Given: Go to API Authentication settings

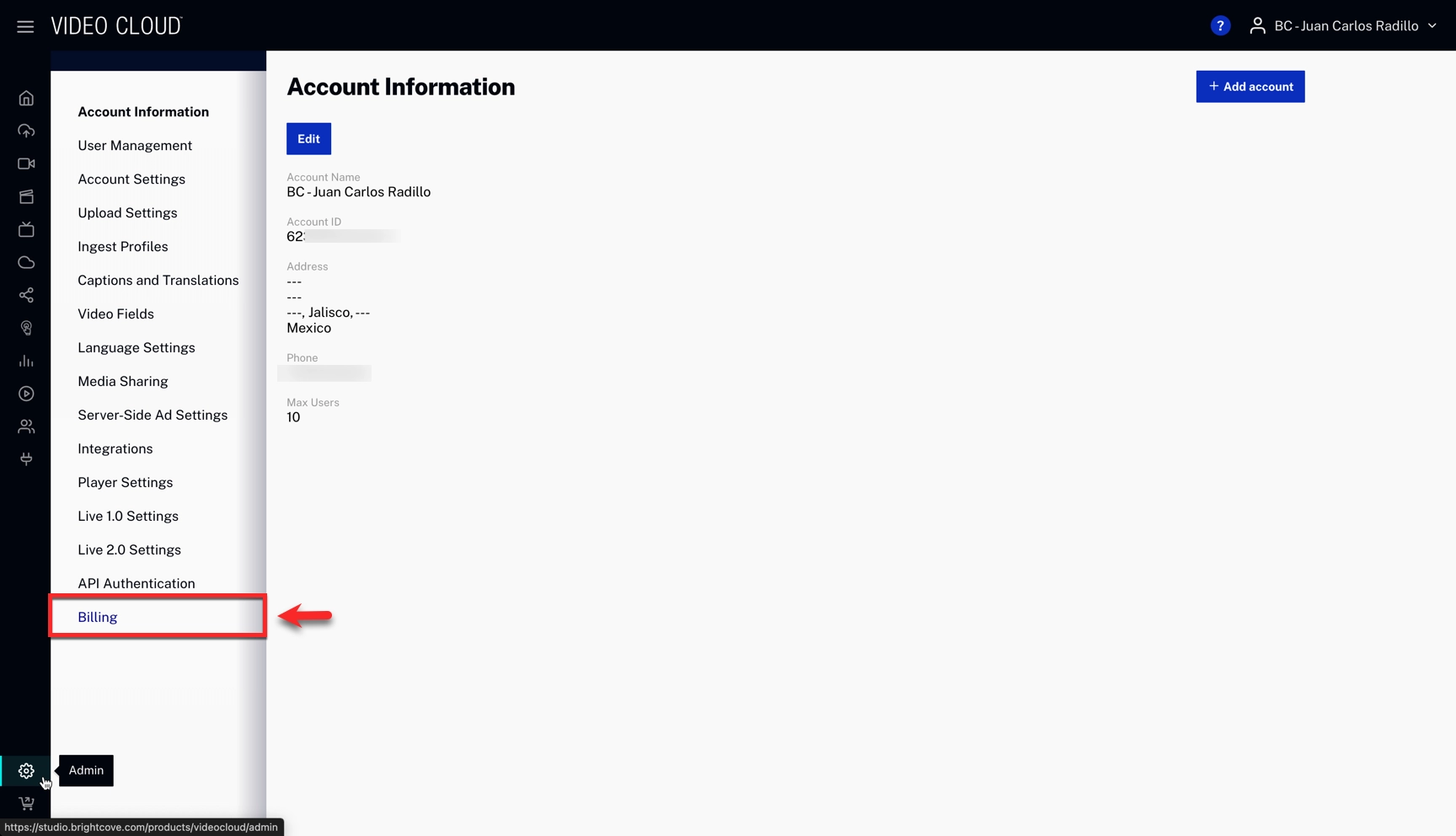Looking at the screenshot, I should tap(136, 583).
